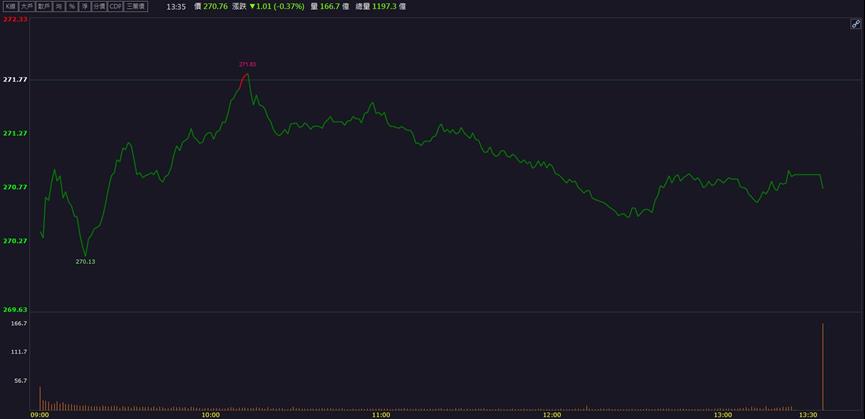The width and height of the screenshot is (865, 419).
Task: Click the 13:00 time axis label
Action: coord(723,415)
